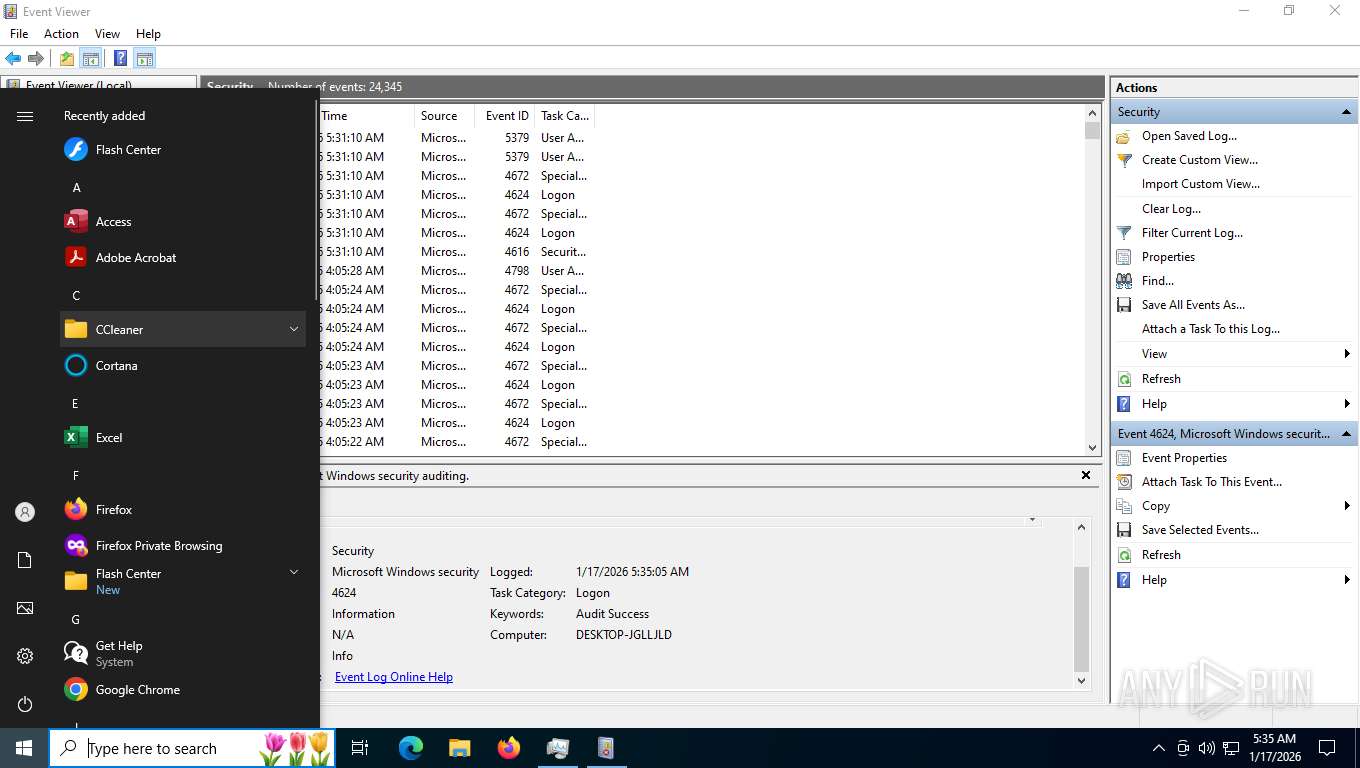Expand the Start menu hamburger icon
The height and width of the screenshot is (768, 1360).
click(x=25, y=116)
